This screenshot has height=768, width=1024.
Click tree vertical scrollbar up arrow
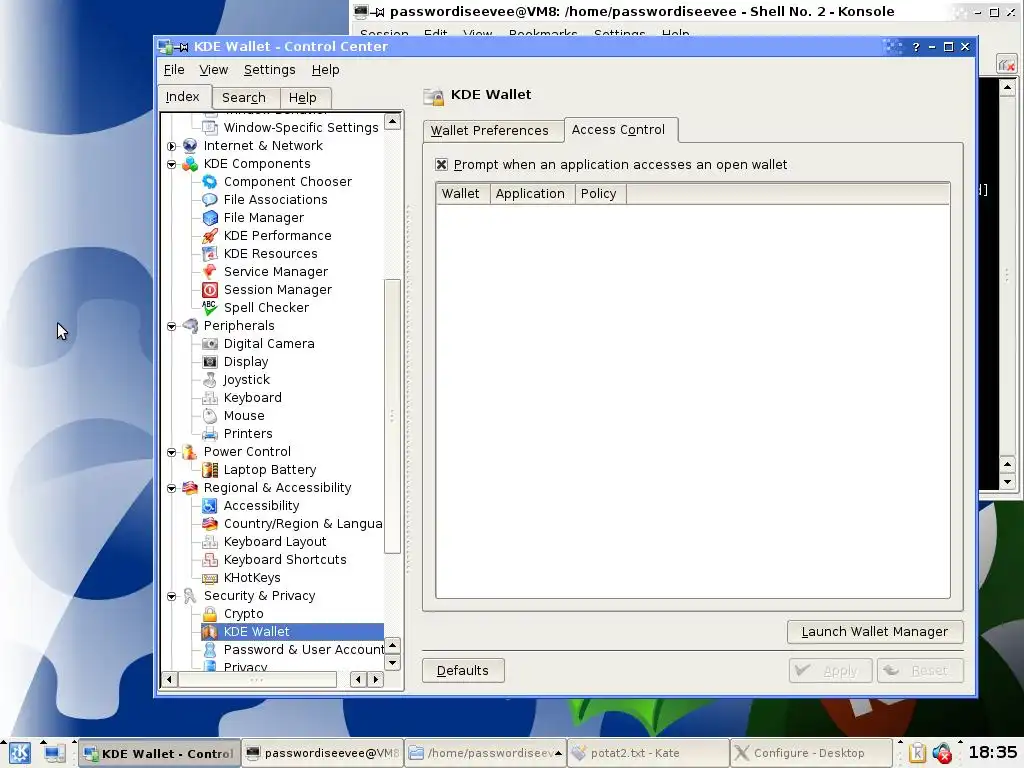click(392, 121)
